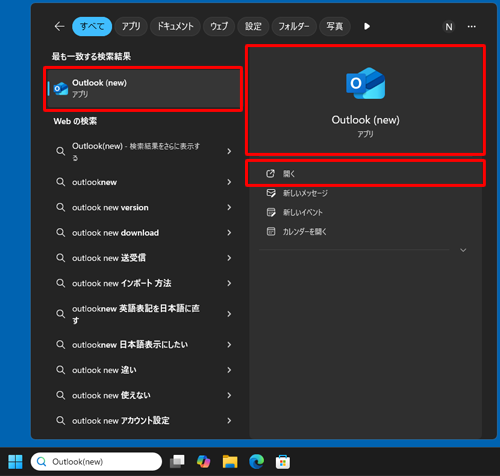500x476 pixels.
Task: Select Outlook (new) best match result
Action: tap(143, 89)
